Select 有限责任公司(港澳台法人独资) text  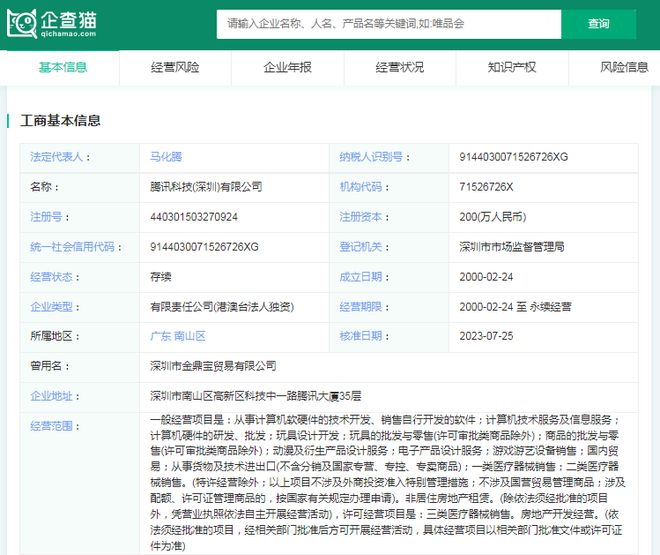222,307
